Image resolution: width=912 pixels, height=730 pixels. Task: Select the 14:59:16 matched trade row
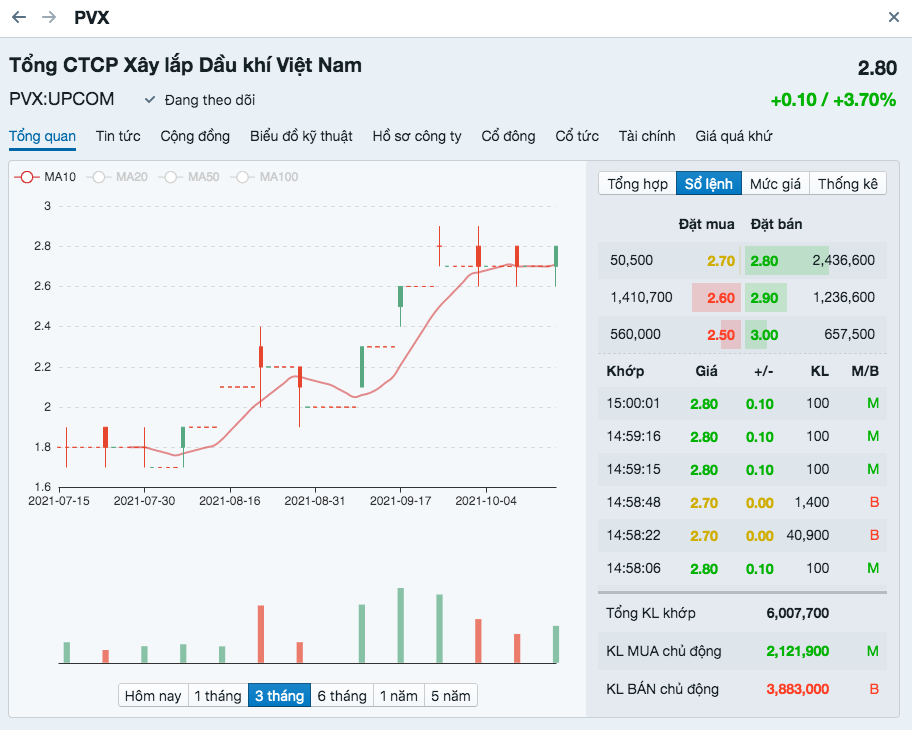742,436
